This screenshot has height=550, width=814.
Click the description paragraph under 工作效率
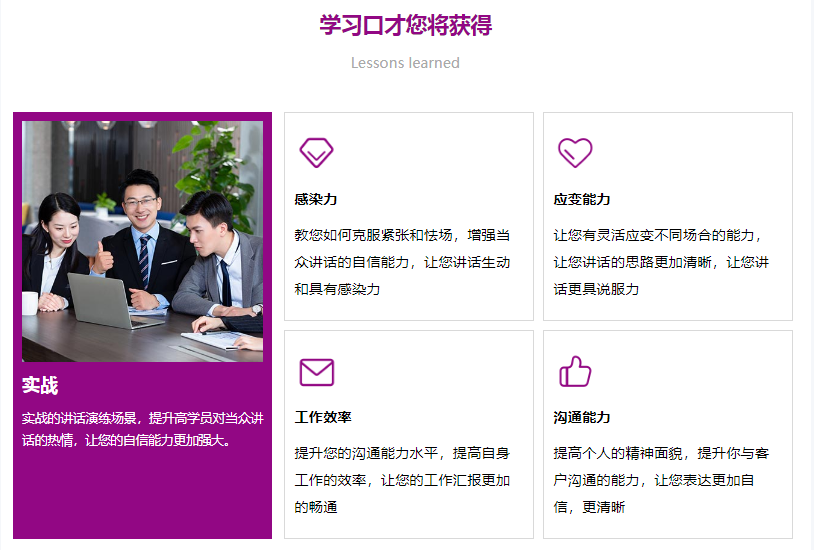click(x=402, y=480)
